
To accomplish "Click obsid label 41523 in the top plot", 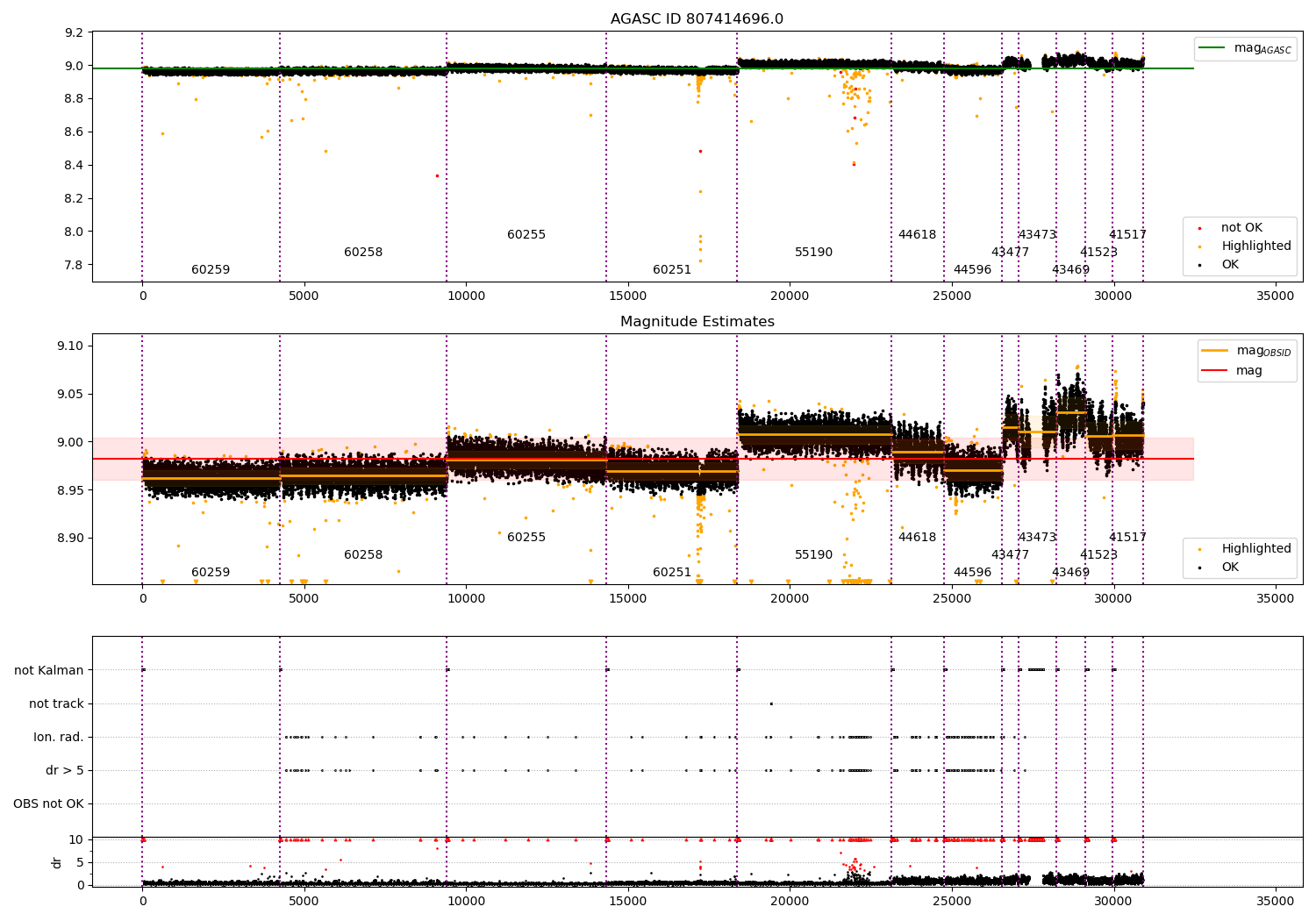I will 1098,253.
